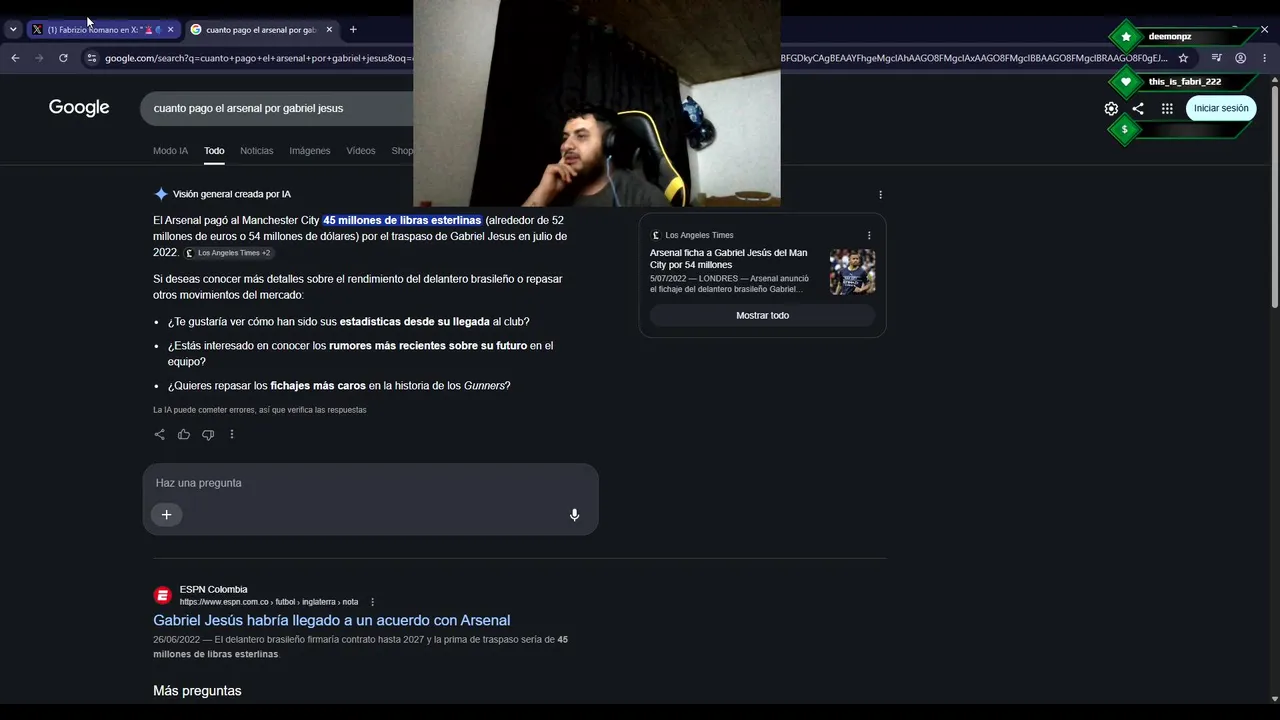The width and height of the screenshot is (1280, 720).
Task: Share the AI overview answer
Action: pos(160,434)
